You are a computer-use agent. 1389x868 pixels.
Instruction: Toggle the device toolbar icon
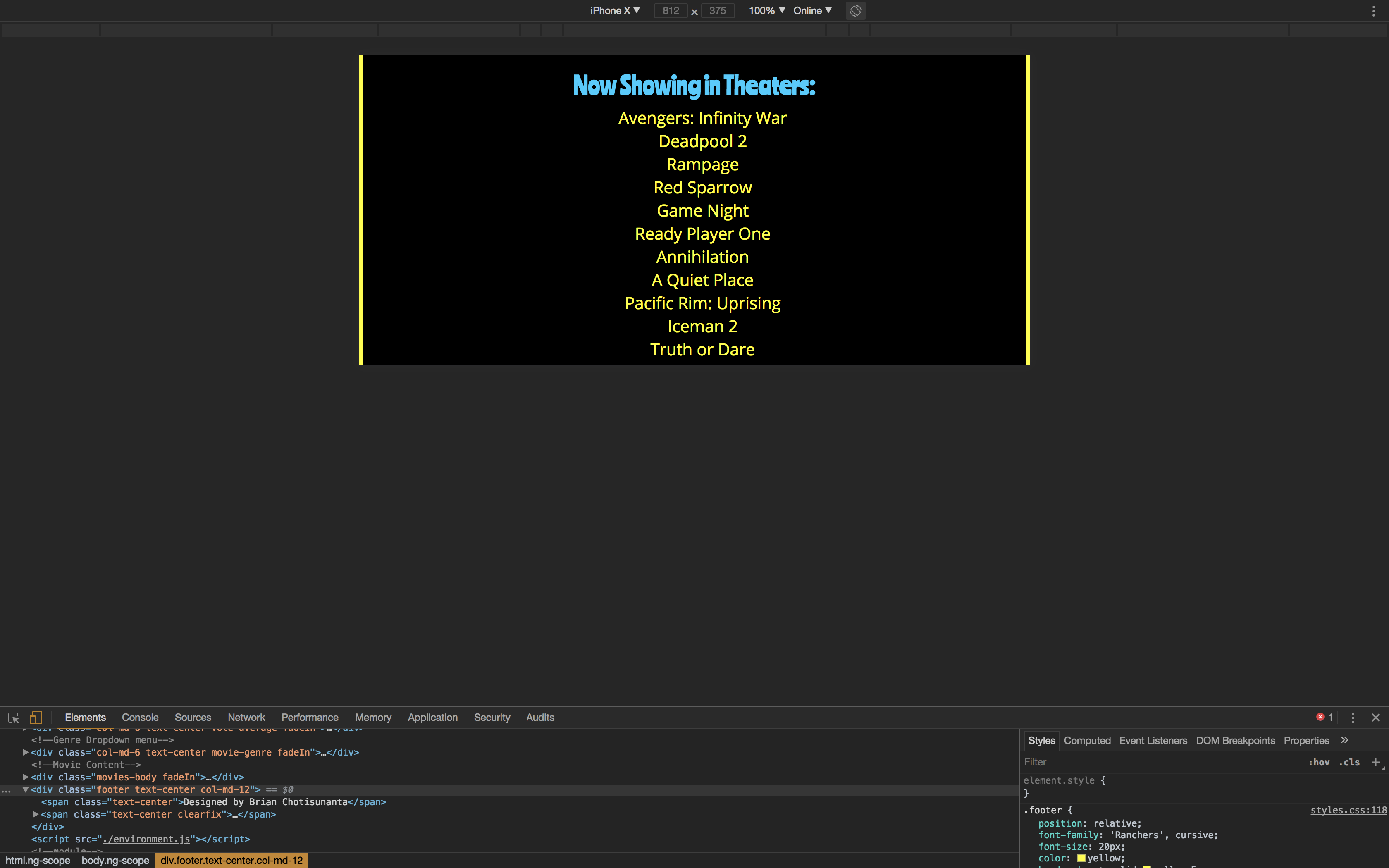pos(36,718)
